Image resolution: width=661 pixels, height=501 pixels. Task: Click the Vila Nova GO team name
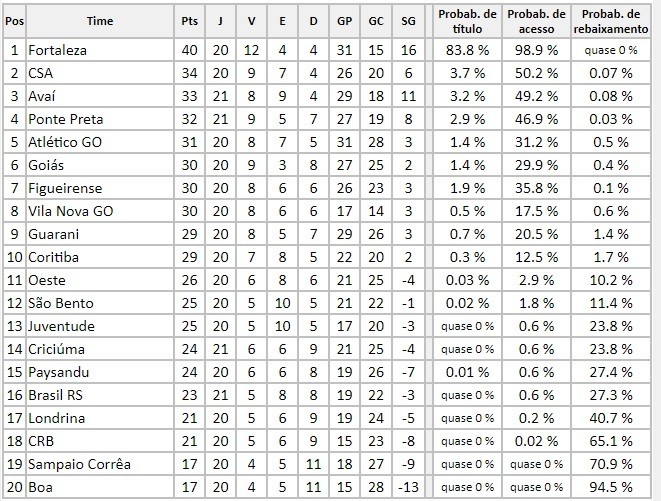click(x=71, y=211)
